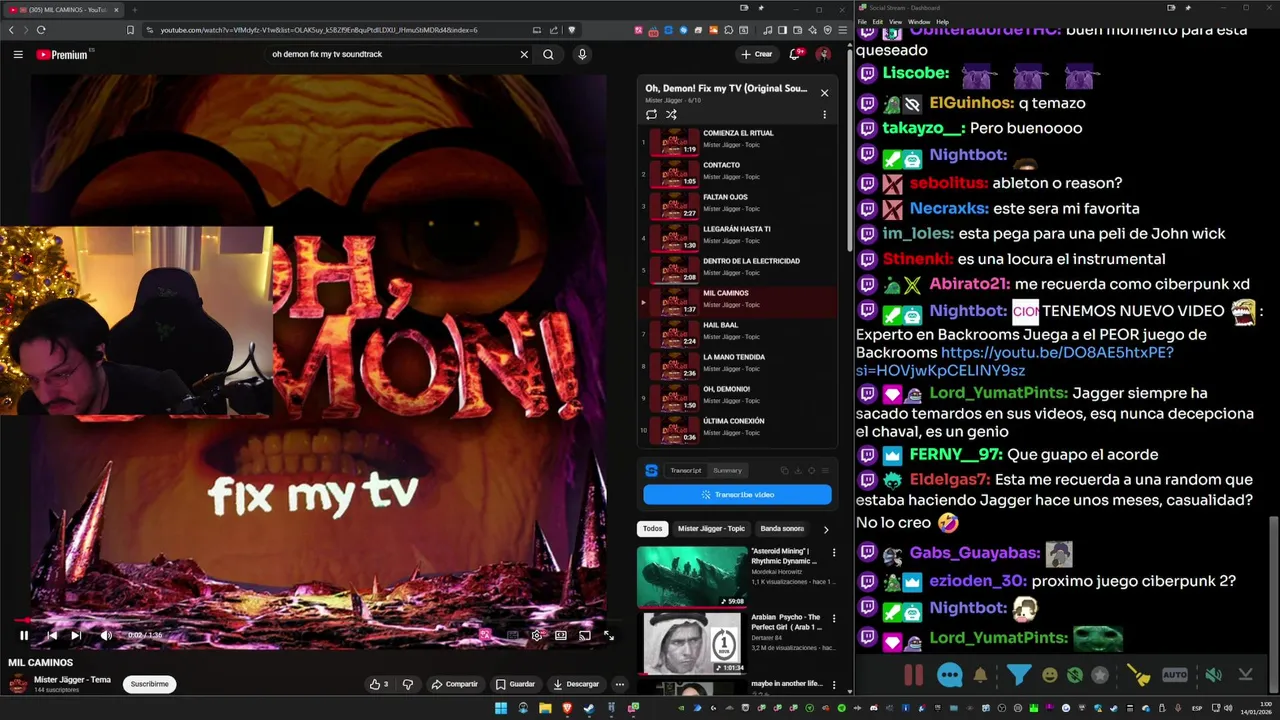Open playlist options three-dot menu
The image size is (1280, 720).
tap(824, 114)
